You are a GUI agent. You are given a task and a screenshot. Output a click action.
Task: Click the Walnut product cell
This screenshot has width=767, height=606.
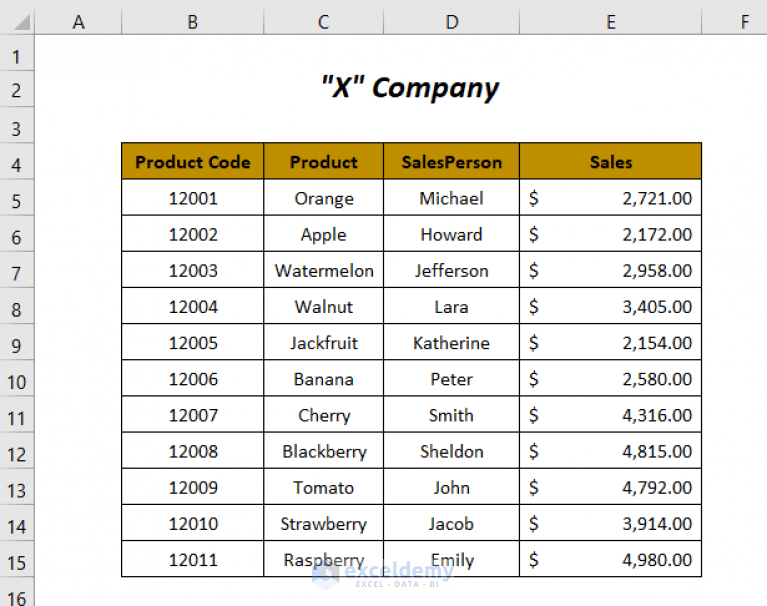coord(323,306)
